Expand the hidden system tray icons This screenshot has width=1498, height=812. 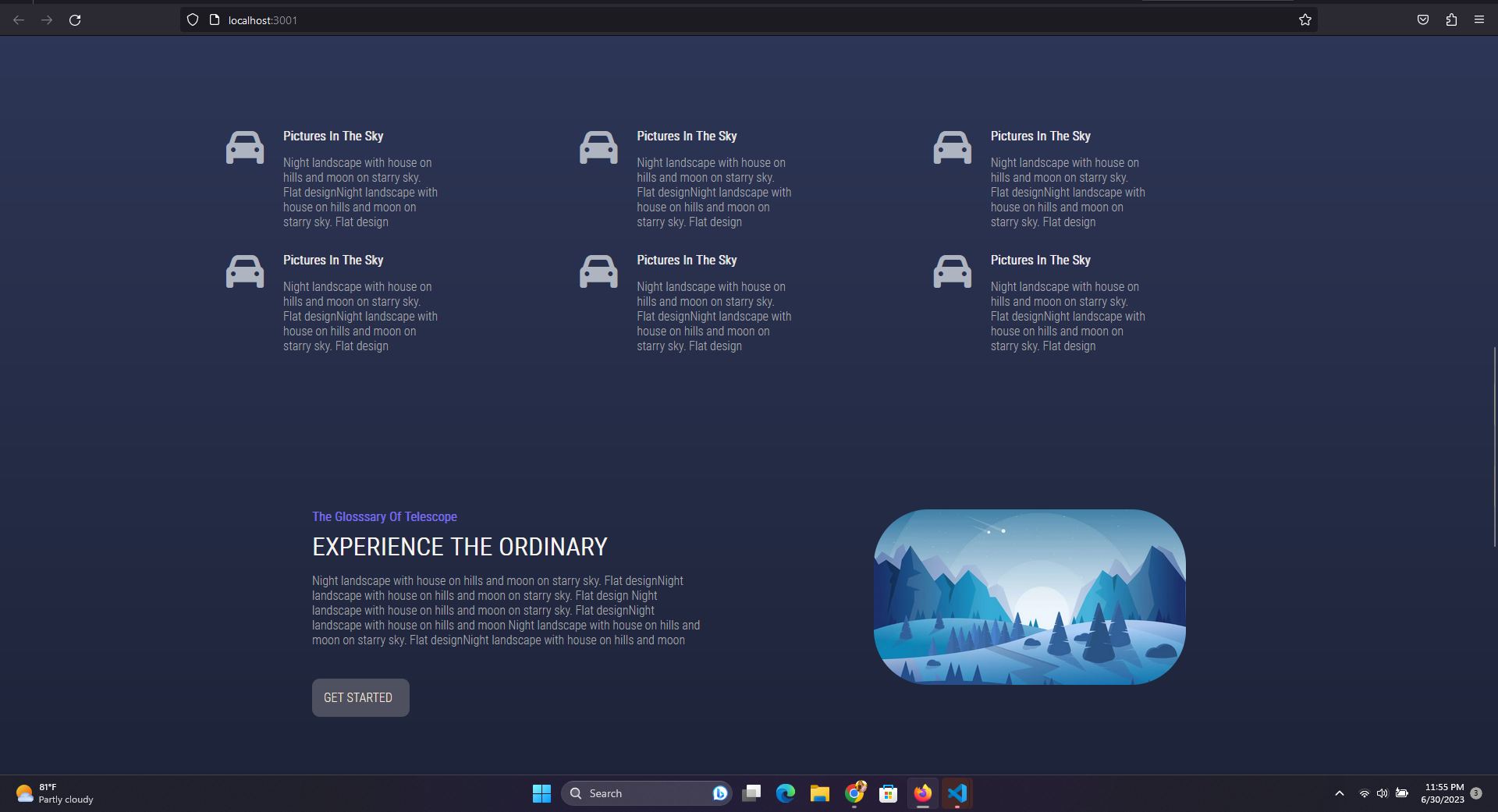tap(1339, 793)
